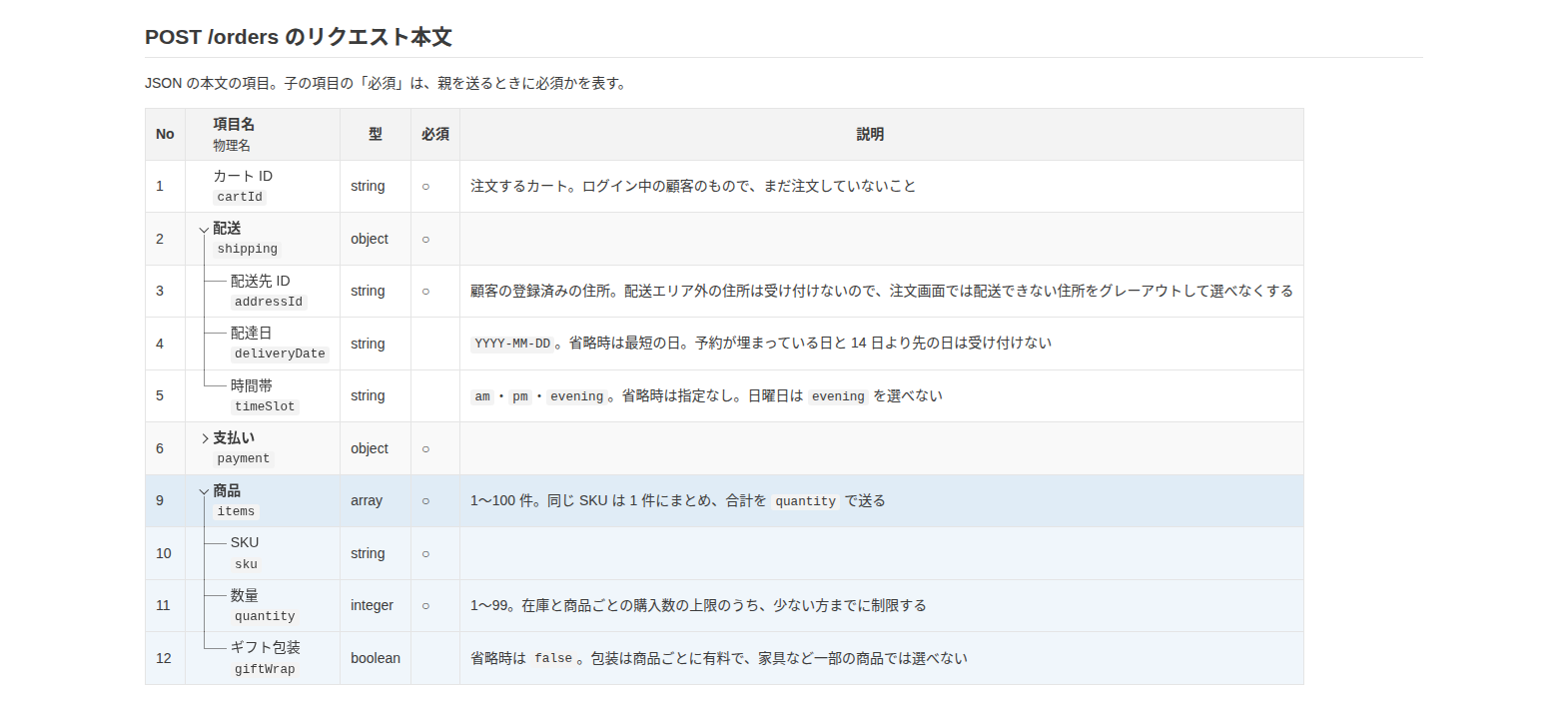
Task: Click 'quantity' code in items description
Action: click(x=806, y=501)
